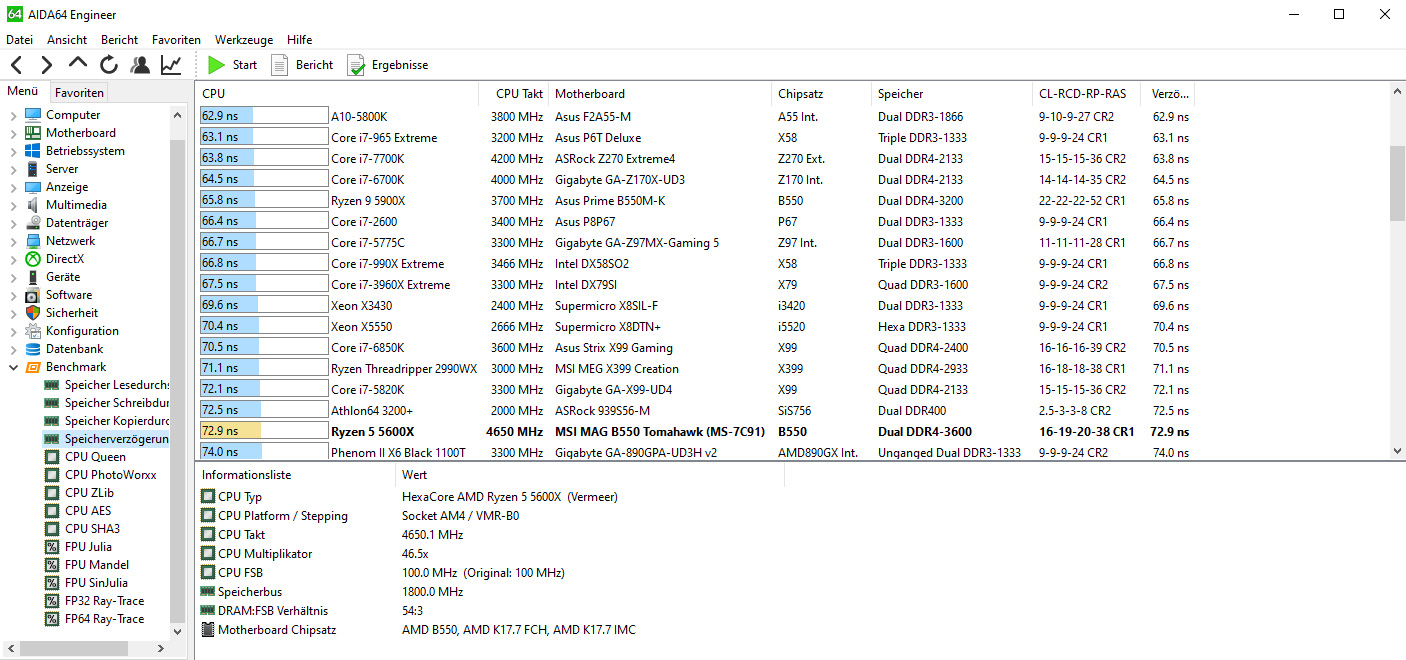The image size is (1406, 660).
Task: Go forward with the right arrow toolbar icon
Action: [46, 65]
